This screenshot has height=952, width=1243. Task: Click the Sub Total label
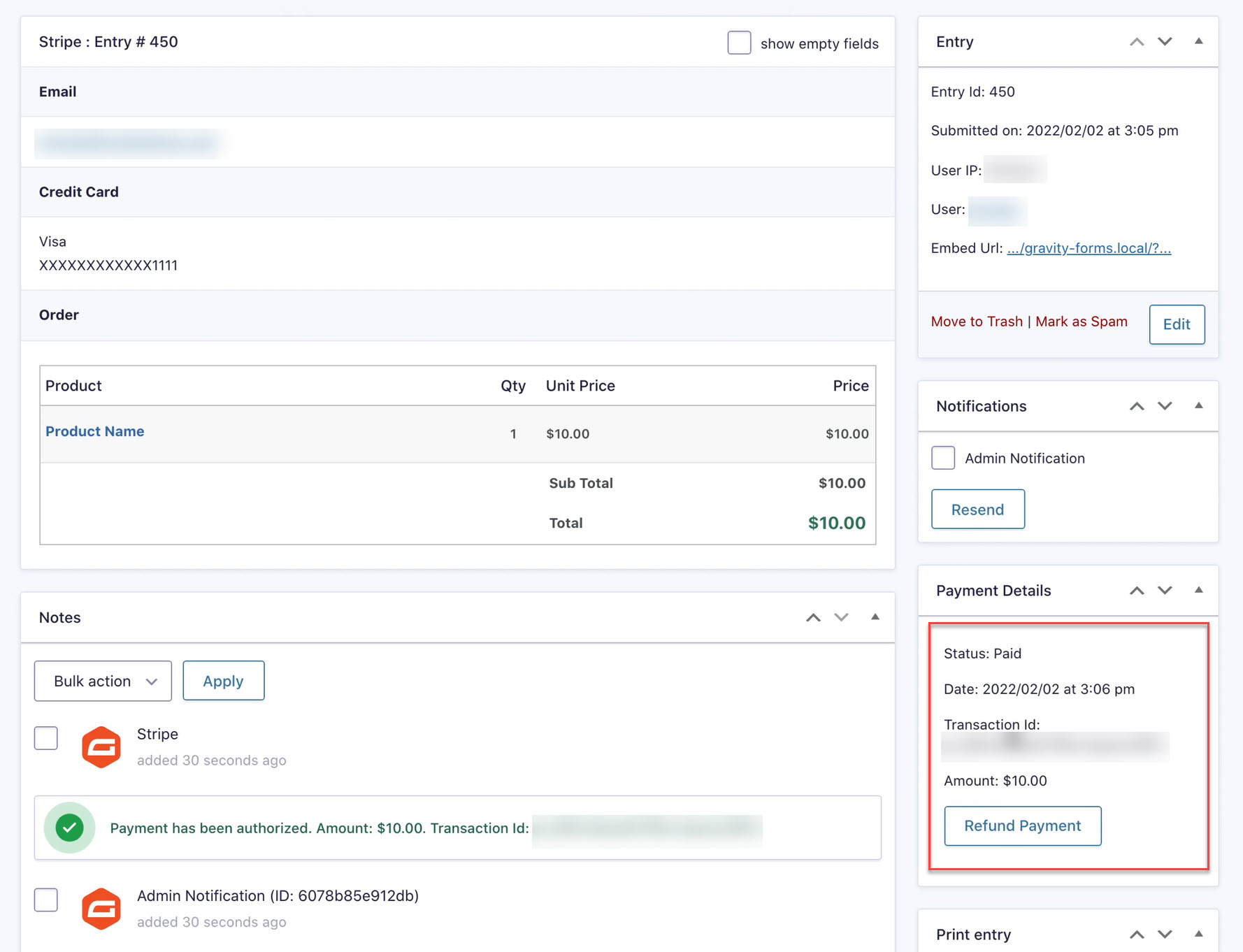point(581,483)
